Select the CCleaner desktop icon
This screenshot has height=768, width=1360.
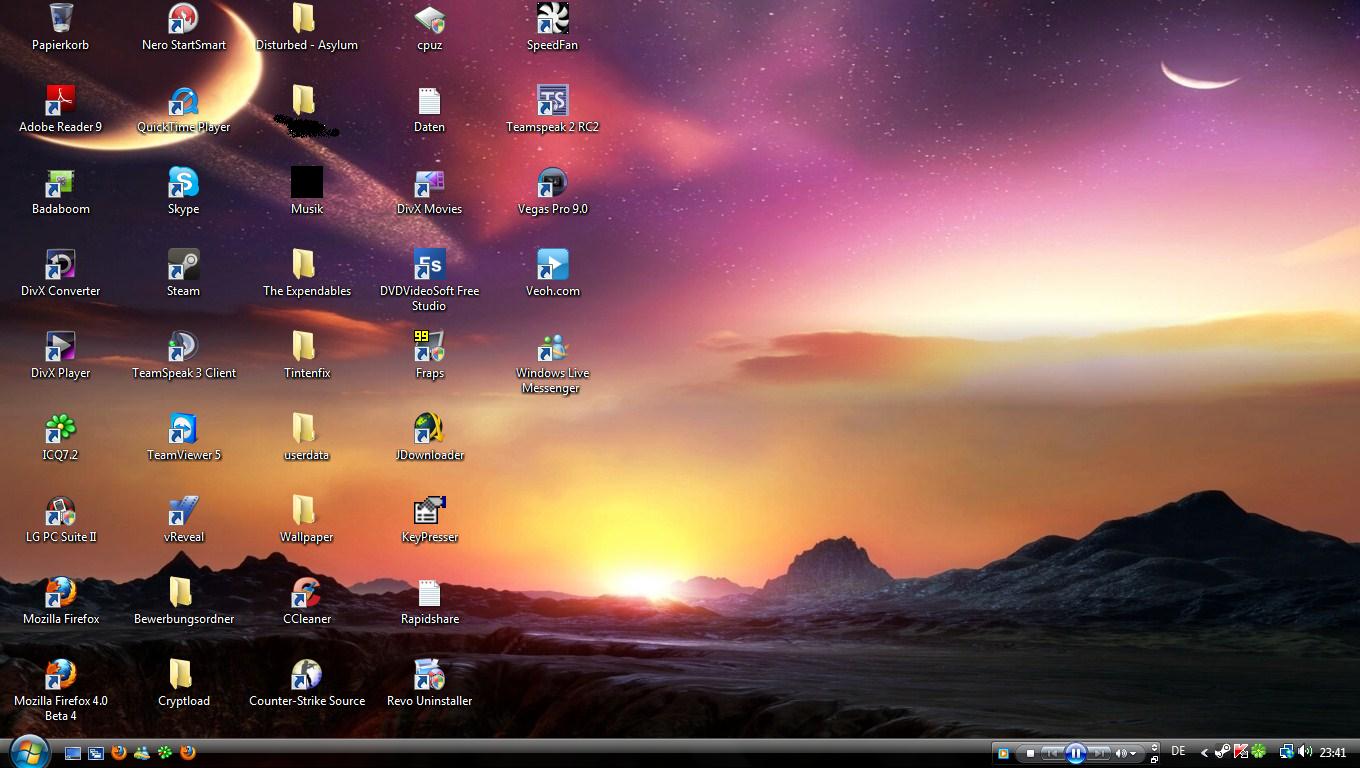pos(306,595)
